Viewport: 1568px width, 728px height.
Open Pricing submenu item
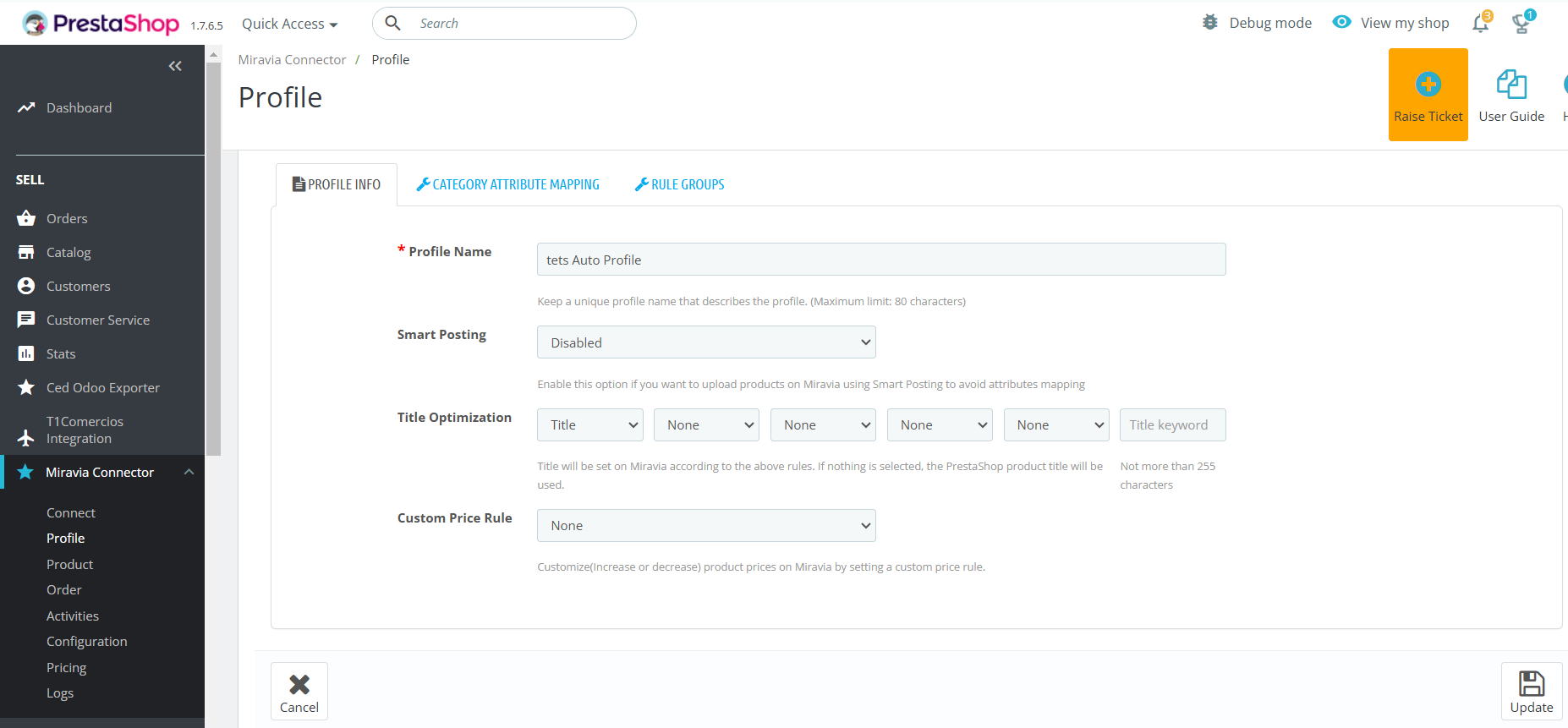click(x=67, y=667)
